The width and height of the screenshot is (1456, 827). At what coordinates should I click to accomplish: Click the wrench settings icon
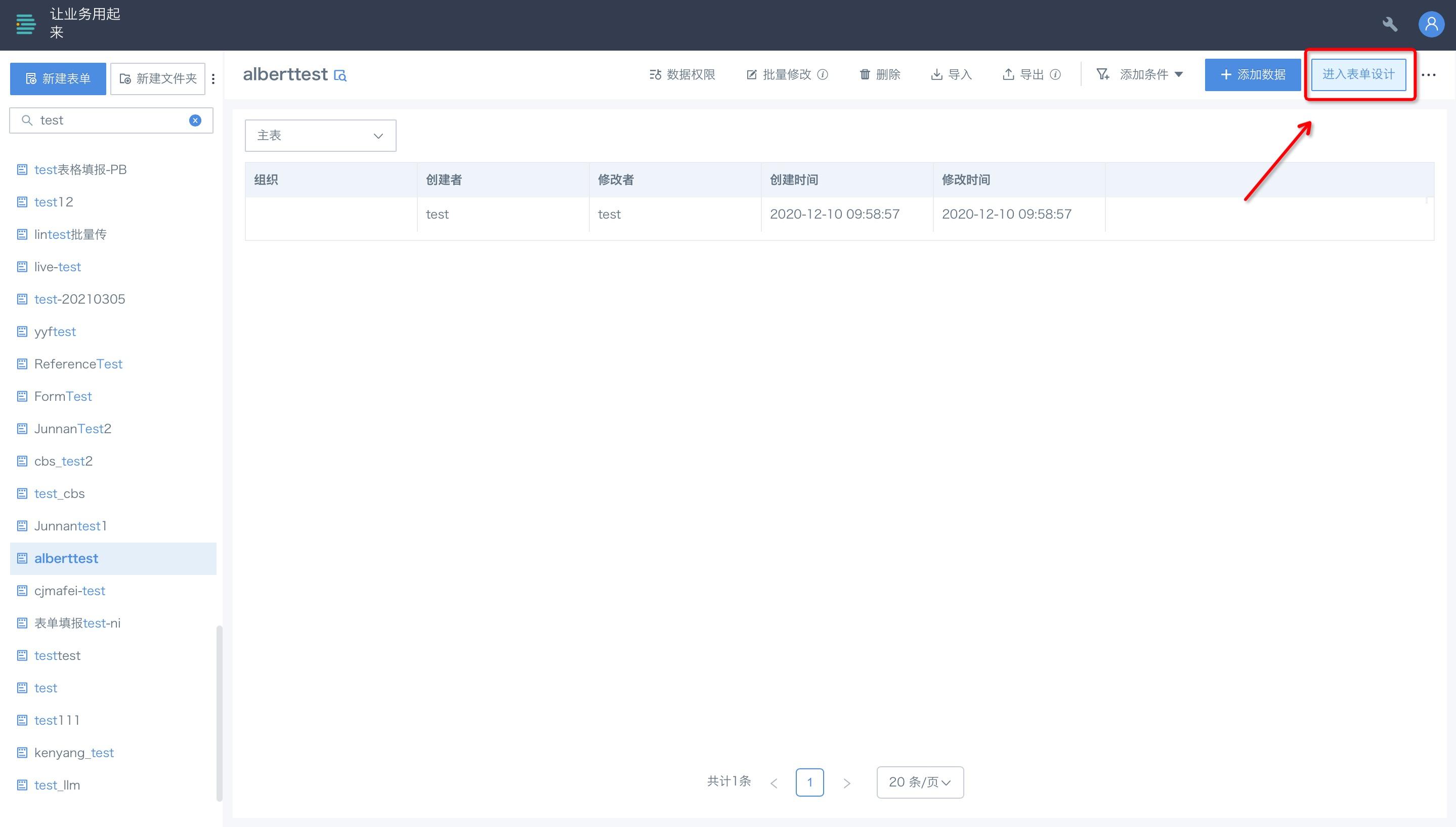(1390, 24)
